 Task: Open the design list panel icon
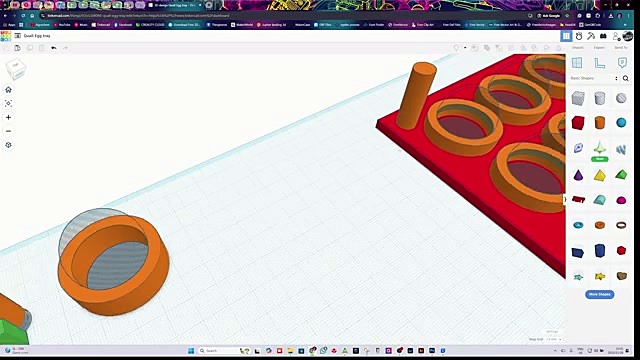[18, 36]
